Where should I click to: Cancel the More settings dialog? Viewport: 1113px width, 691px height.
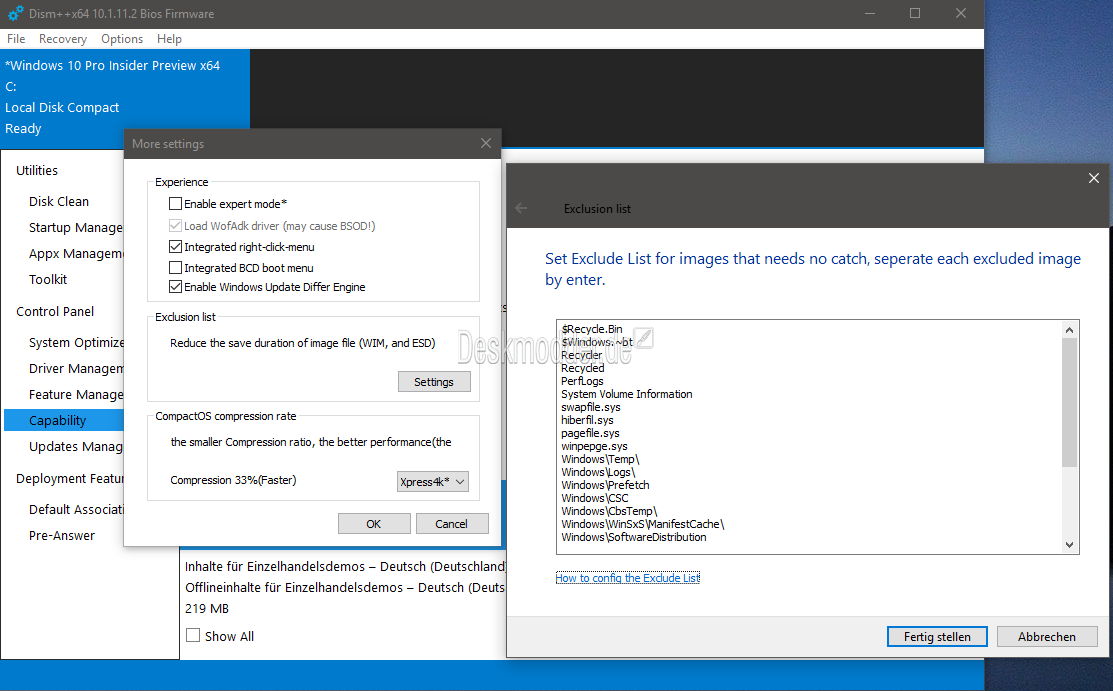point(451,524)
